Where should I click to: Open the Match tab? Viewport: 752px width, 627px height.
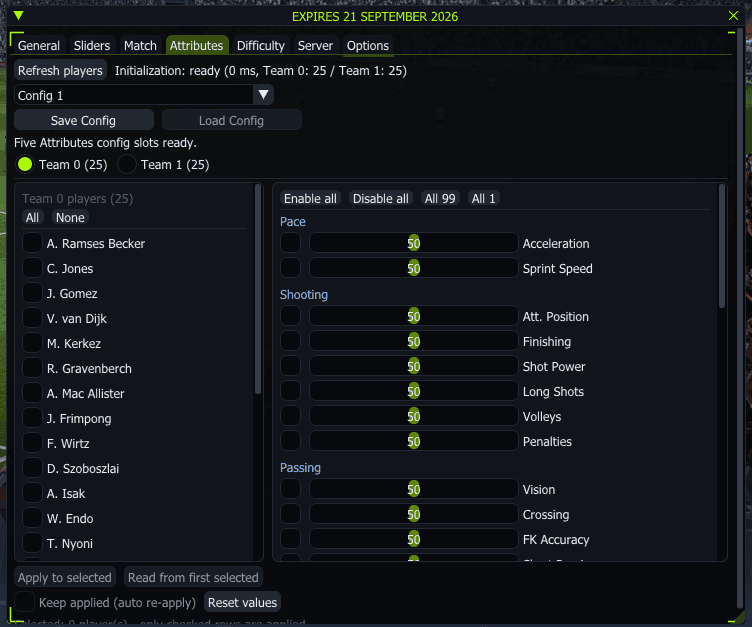[140, 46]
